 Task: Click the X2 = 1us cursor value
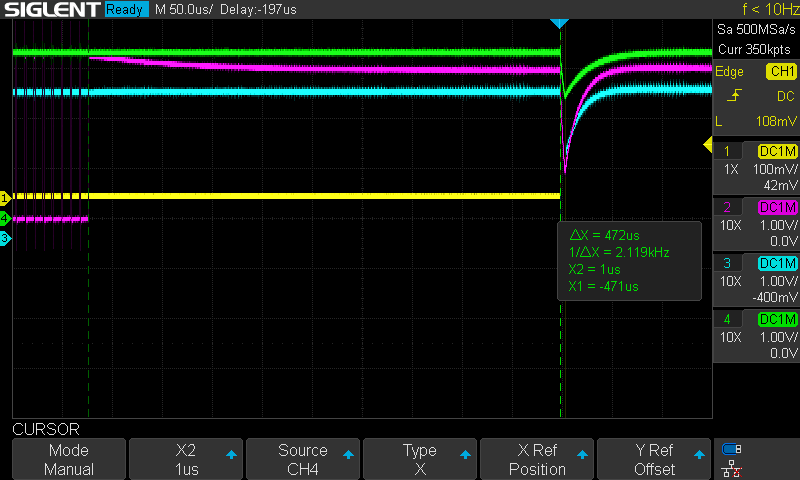coord(594,269)
